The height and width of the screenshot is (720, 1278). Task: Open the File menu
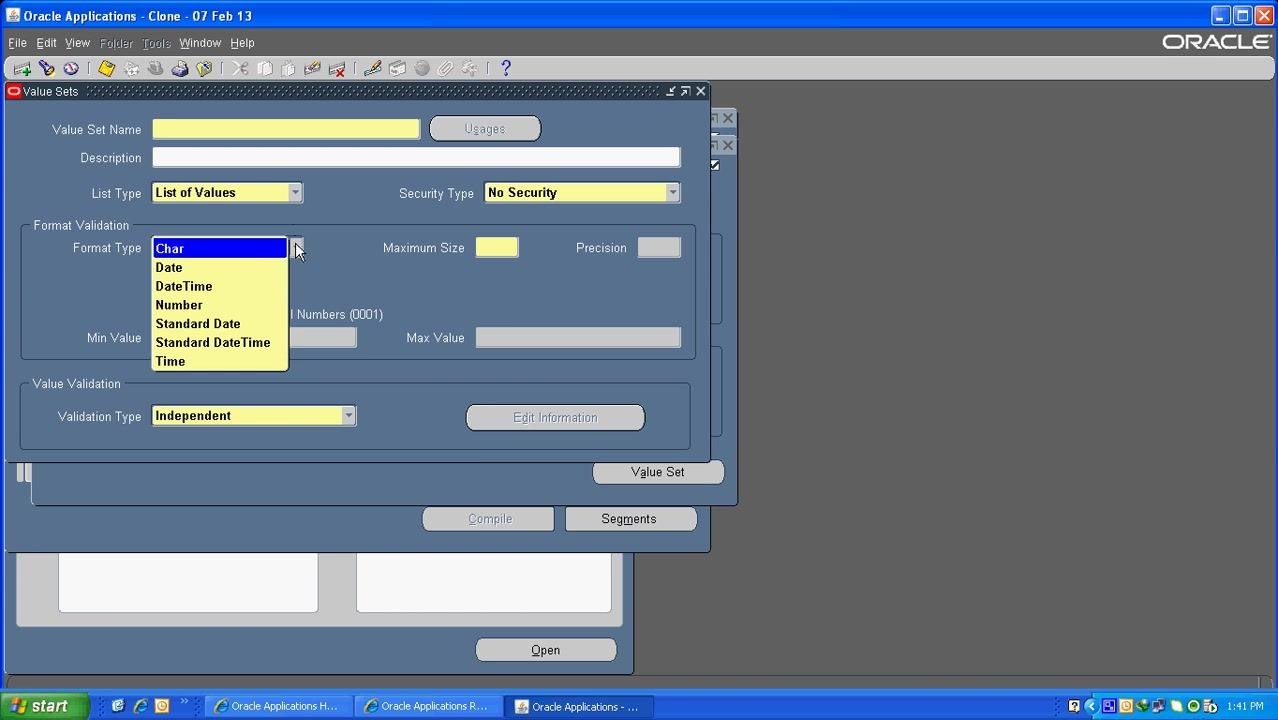tap(17, 43)
